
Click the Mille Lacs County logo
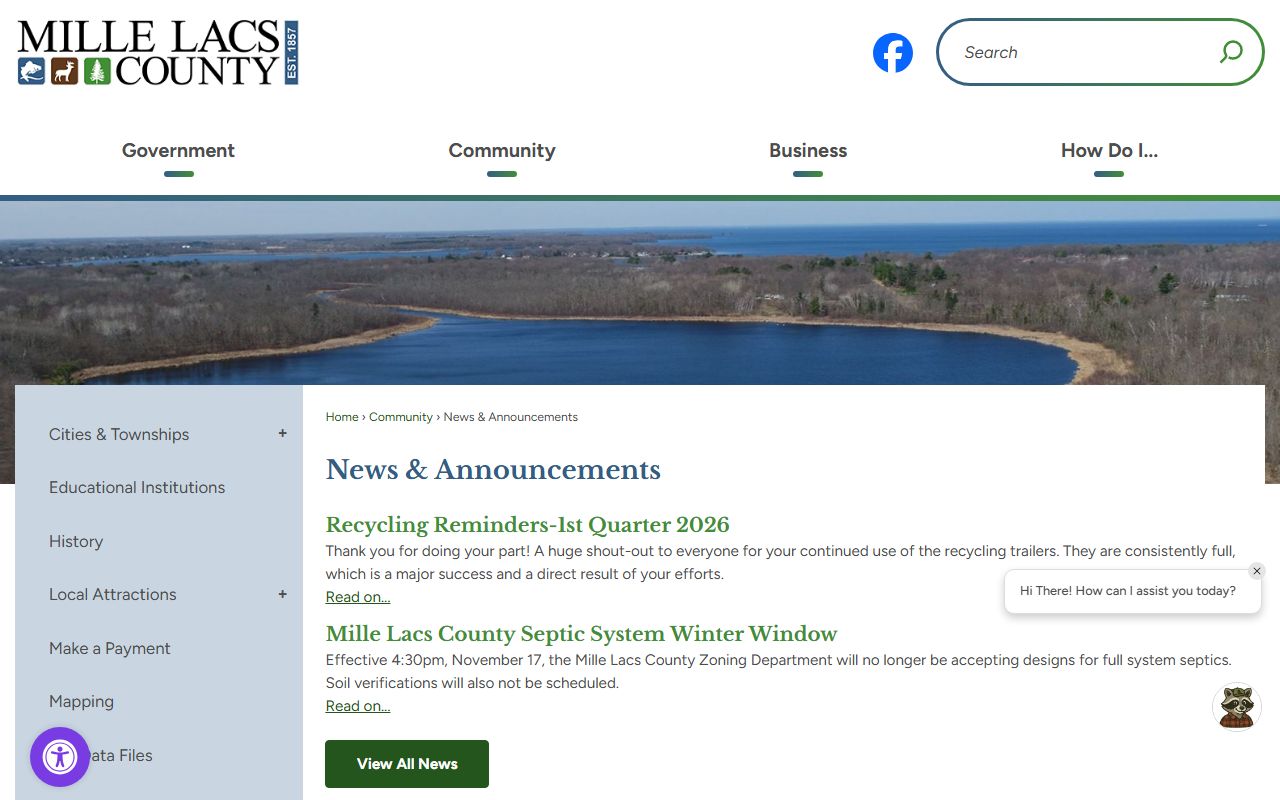tap(158, 53)
